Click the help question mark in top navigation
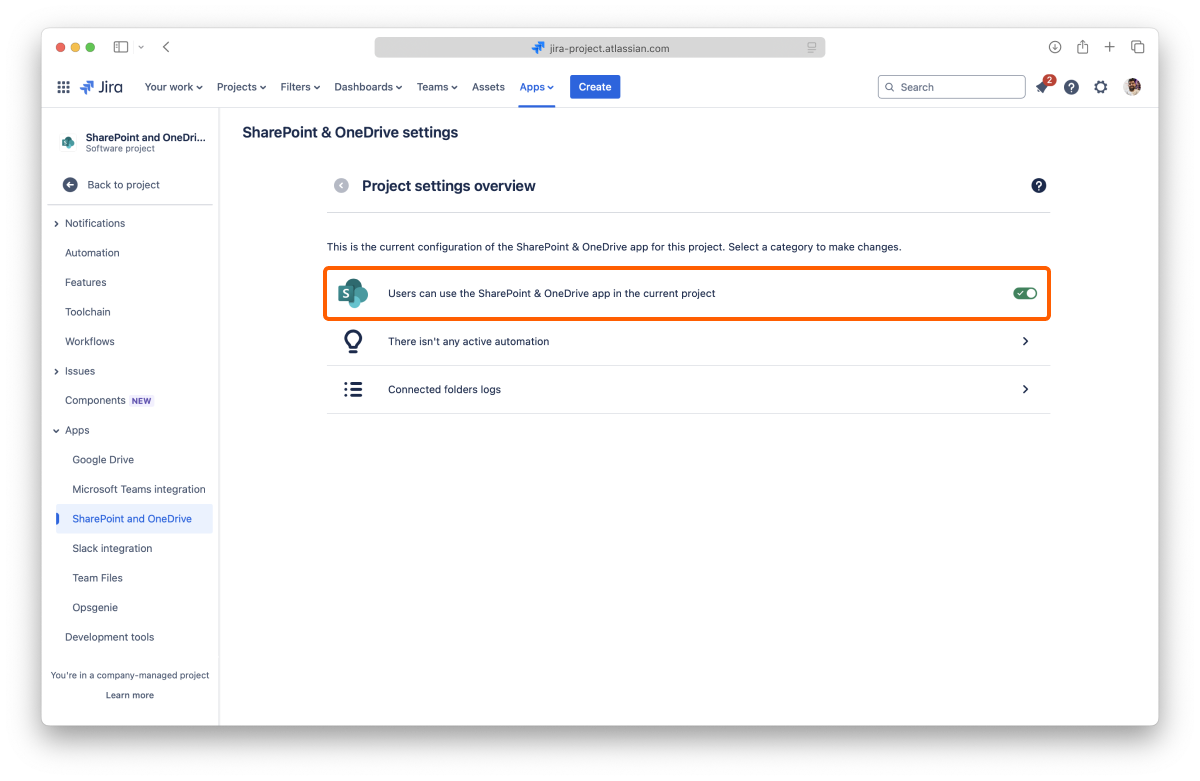This screenshot has height=781, width=1200. pyautogui.click(x=1071, y=87)
